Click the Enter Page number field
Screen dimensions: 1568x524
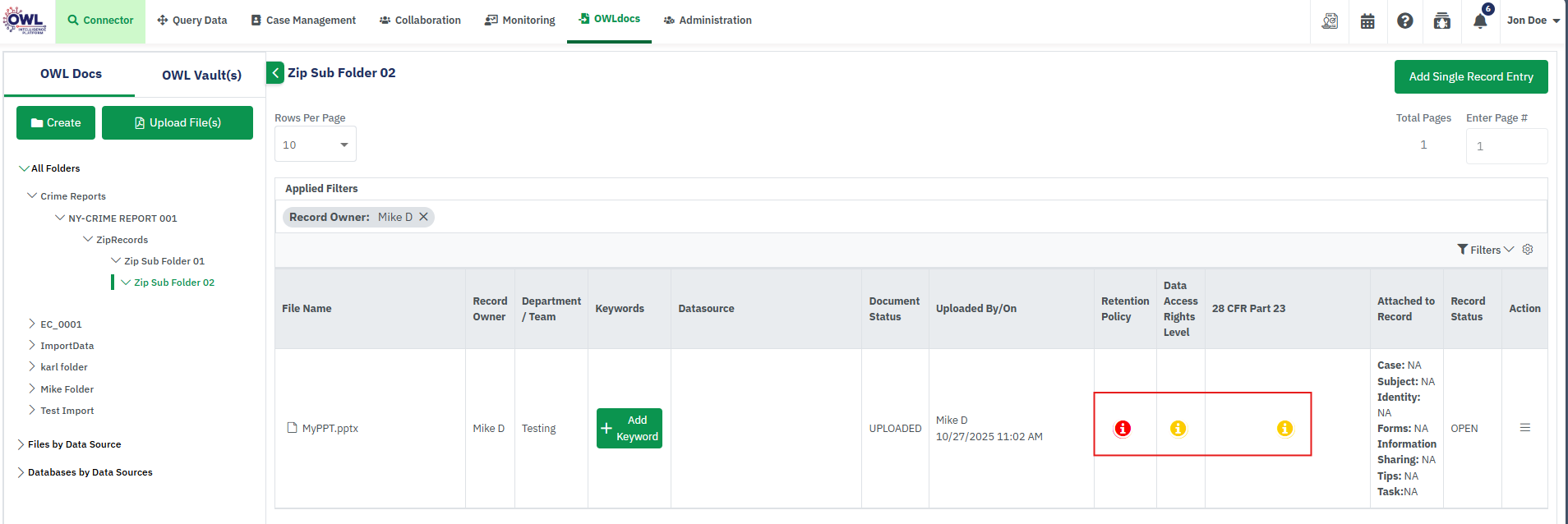tap(1506, 146)
